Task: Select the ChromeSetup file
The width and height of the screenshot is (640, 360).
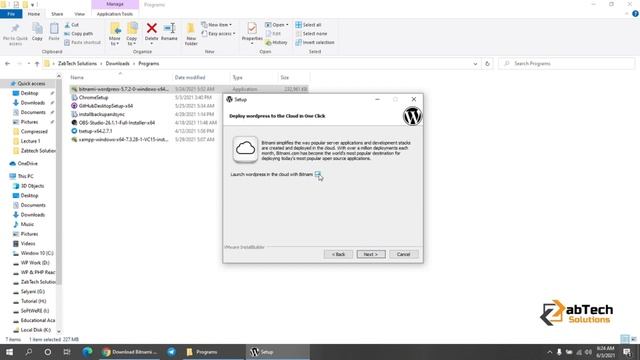Action: point(93,98)
